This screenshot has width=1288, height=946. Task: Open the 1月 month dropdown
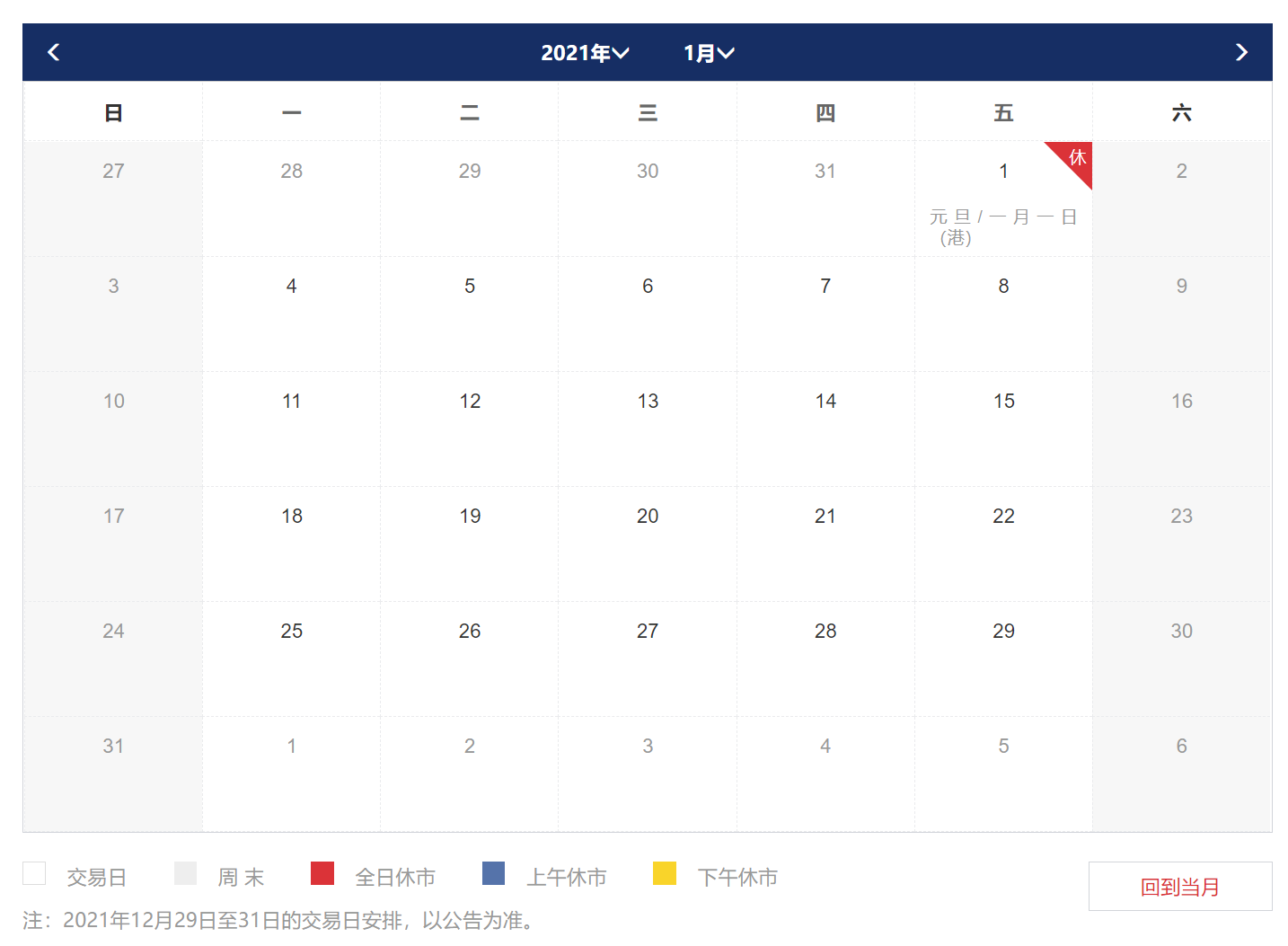[x=709, y=53]
